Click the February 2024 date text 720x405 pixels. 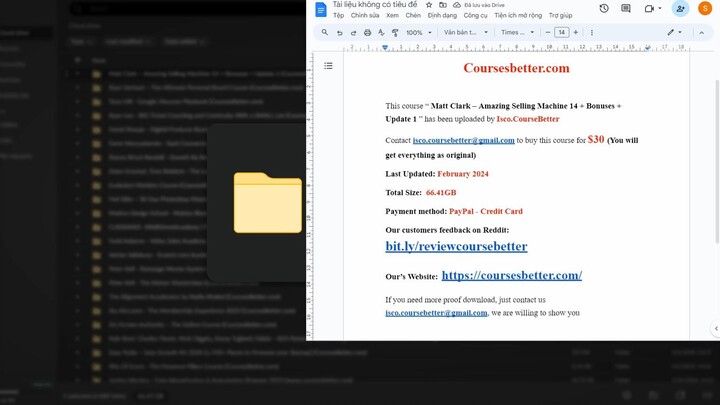463,174
